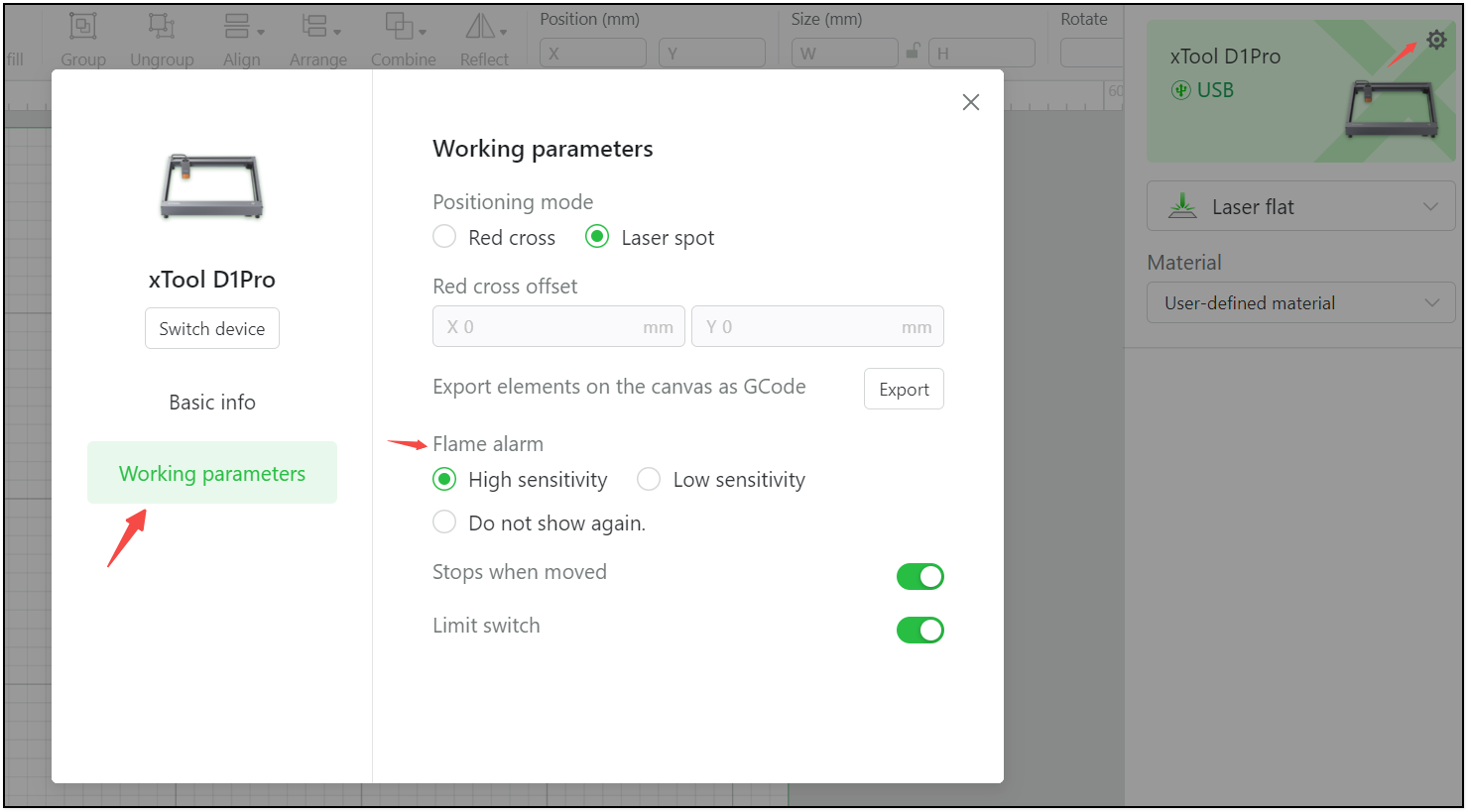Open the Align tool menu
This screenshot has height=812, width=1468.
[x=242, y=27]
